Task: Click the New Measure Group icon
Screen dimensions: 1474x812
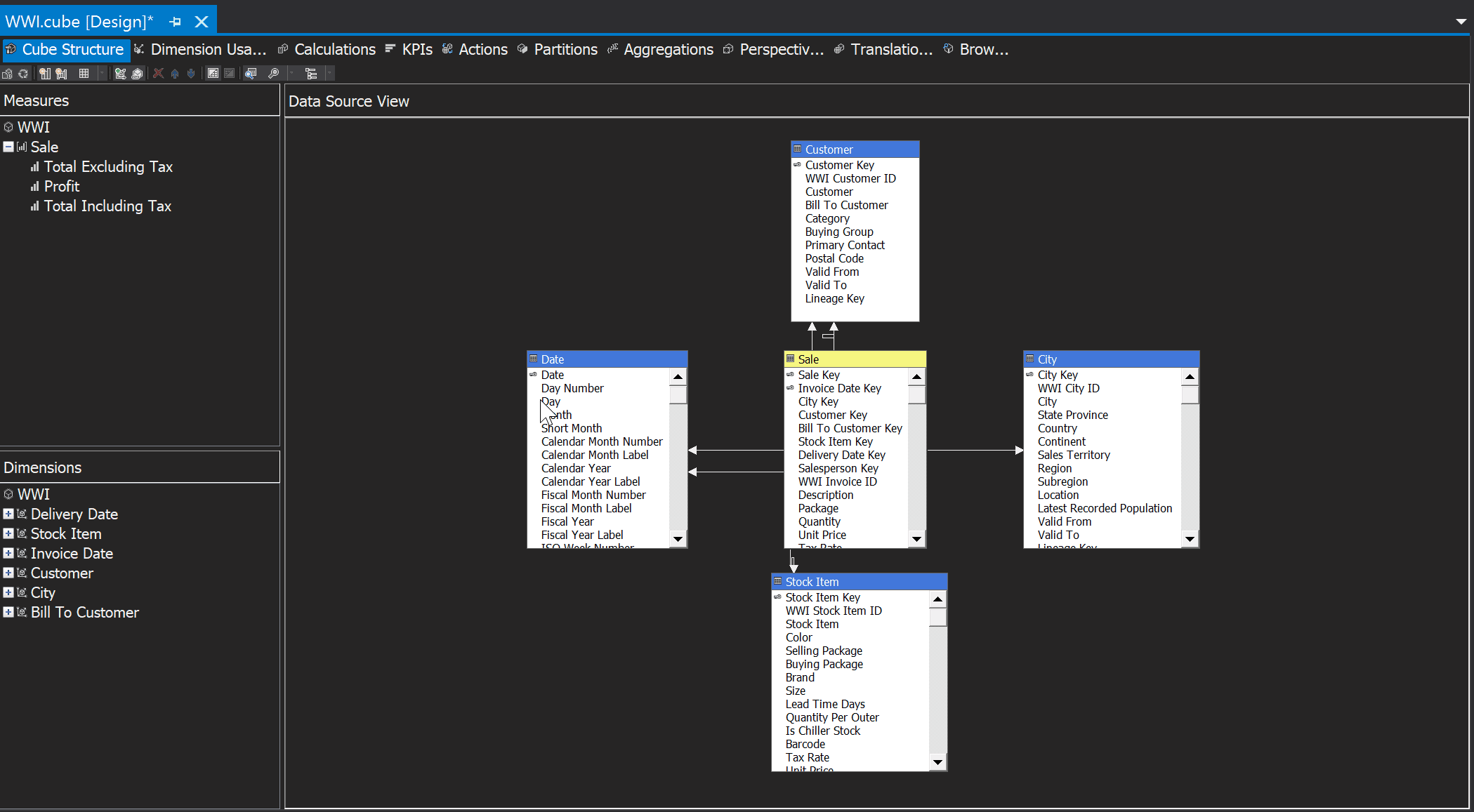Action: point(61,74)
